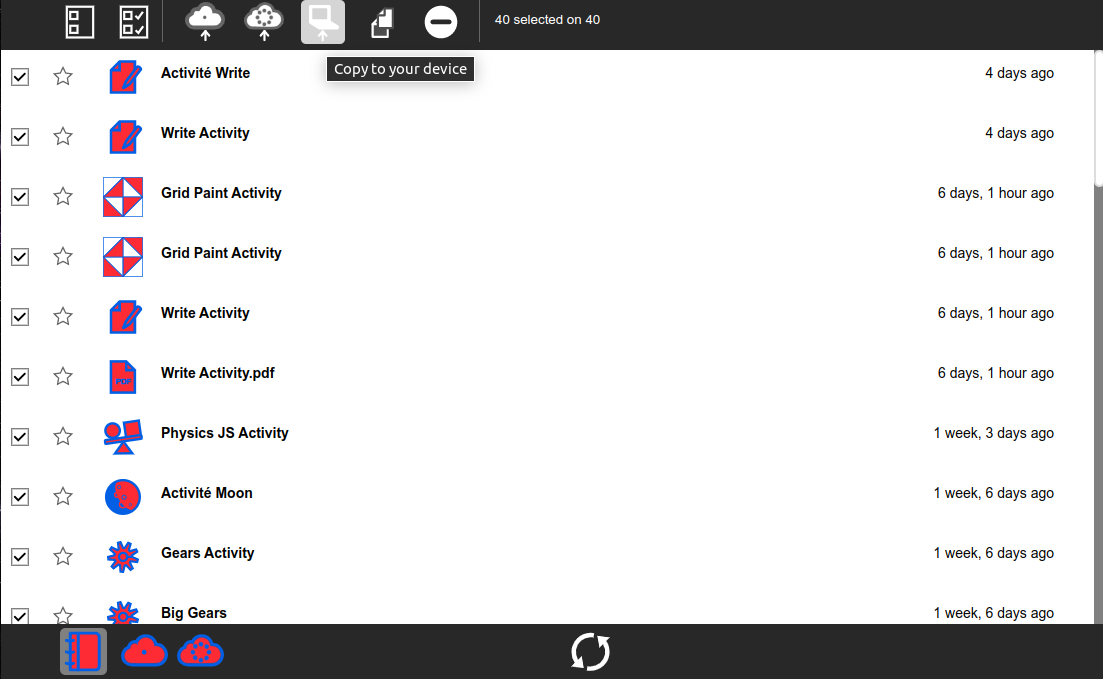This screenshot has height=679, width=1103.
Task: Click the Copy to your device icon
Action: (323, 22)
